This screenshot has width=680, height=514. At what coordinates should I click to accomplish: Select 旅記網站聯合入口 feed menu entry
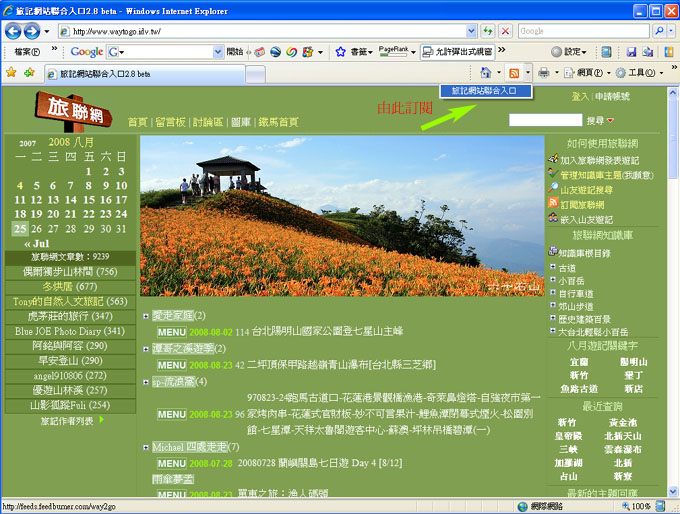tap(485, 91)
